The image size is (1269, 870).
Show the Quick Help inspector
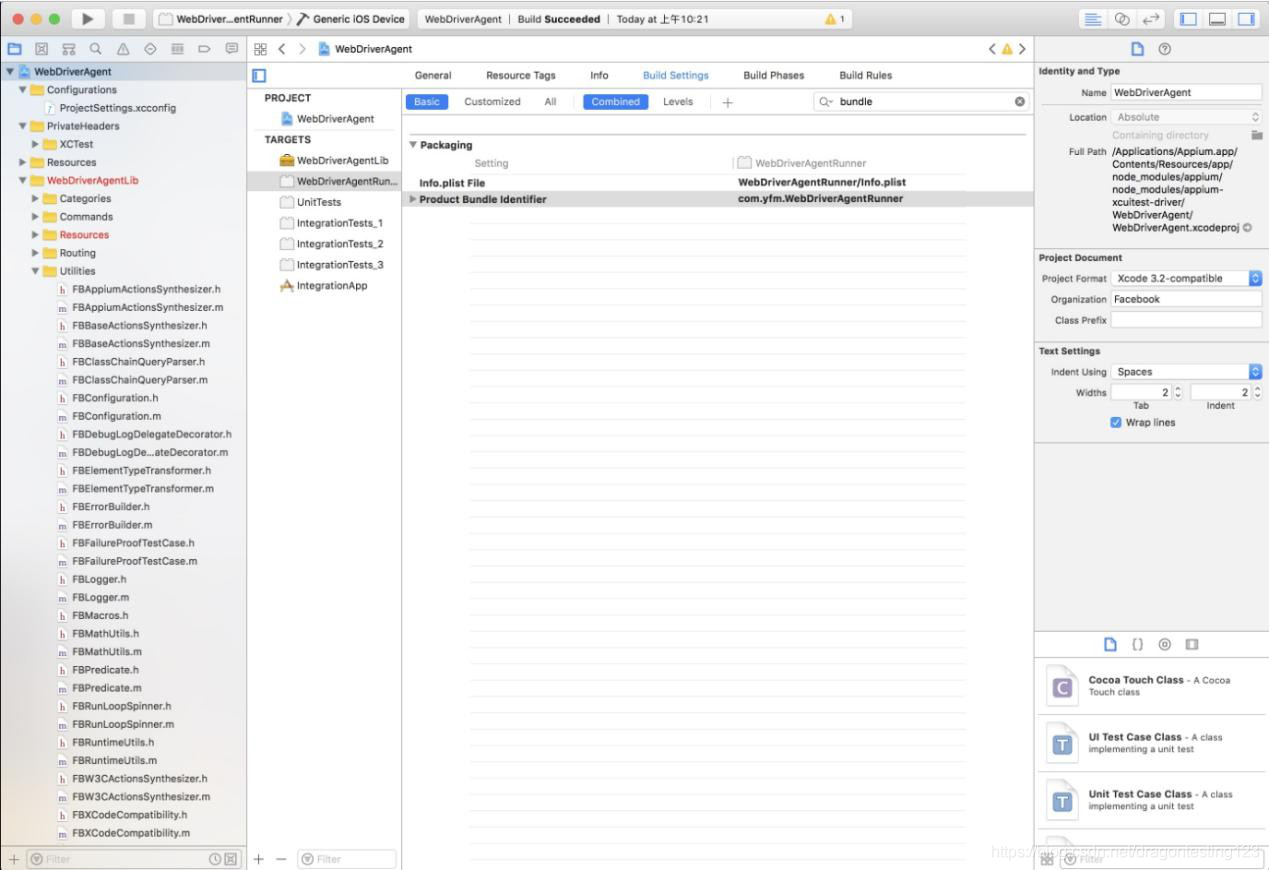click(x=1165, y=49)
